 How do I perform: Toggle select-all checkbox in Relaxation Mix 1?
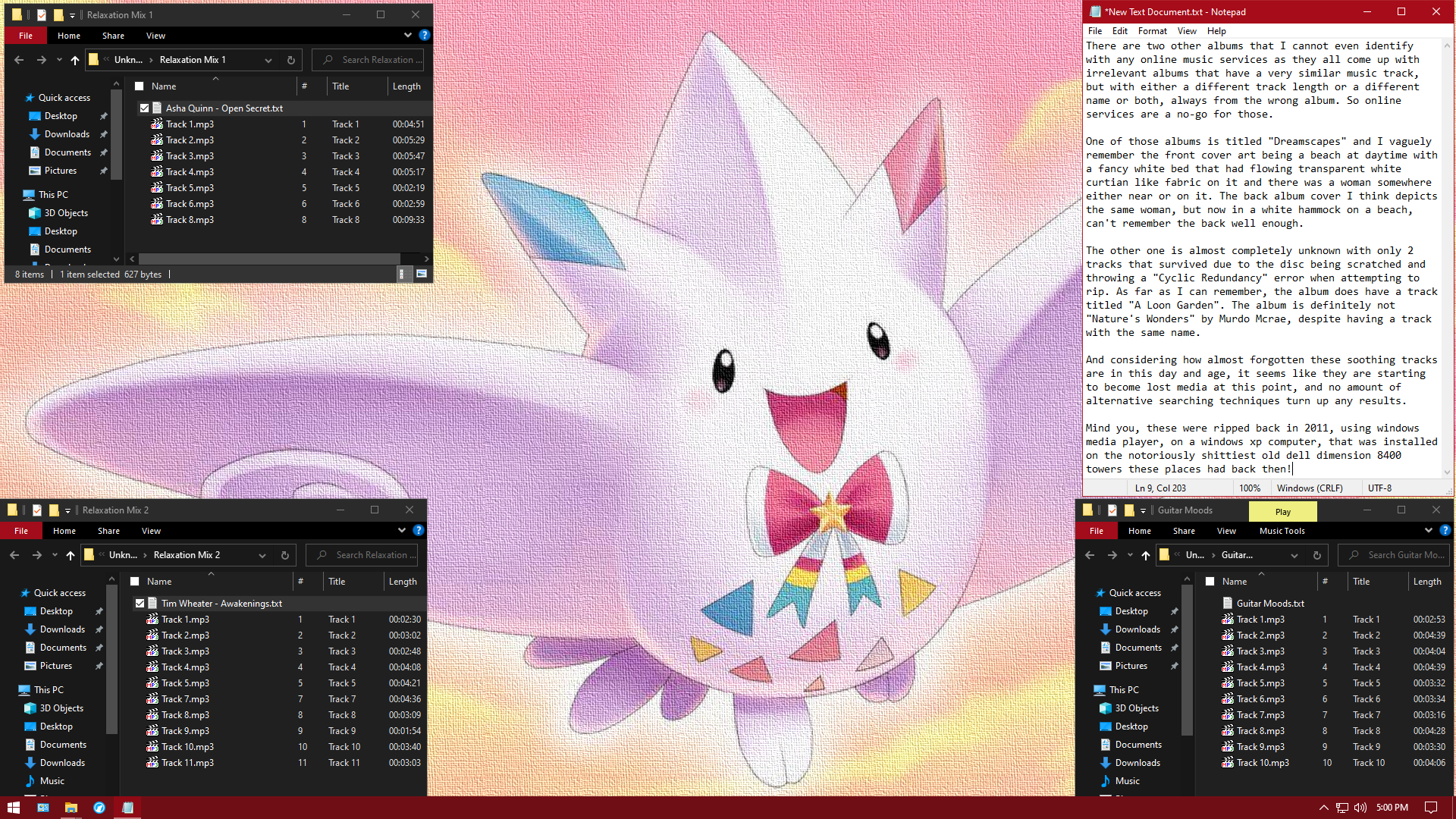click(140, 86)
